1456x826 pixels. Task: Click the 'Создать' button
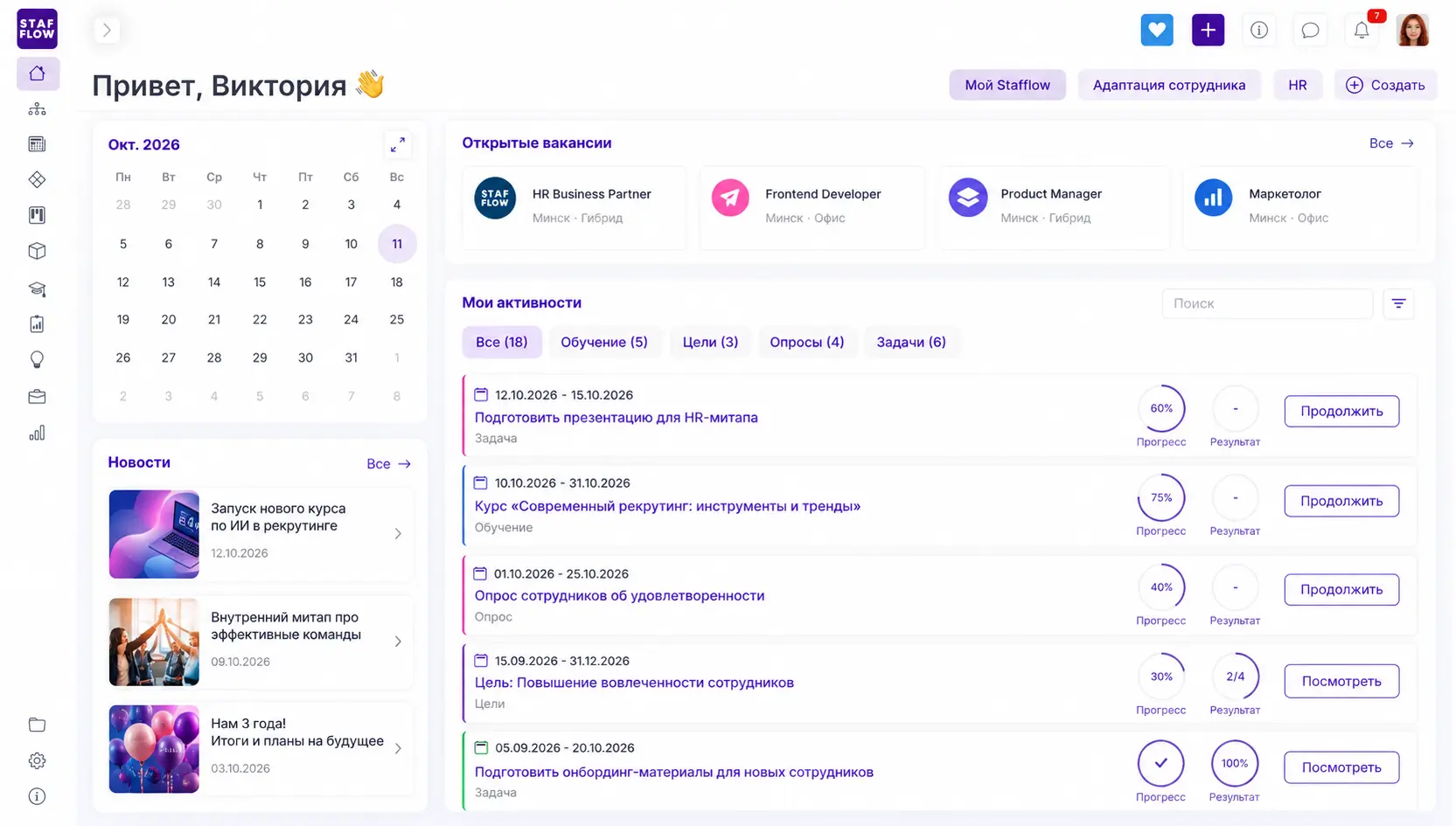coord(1385,85)
